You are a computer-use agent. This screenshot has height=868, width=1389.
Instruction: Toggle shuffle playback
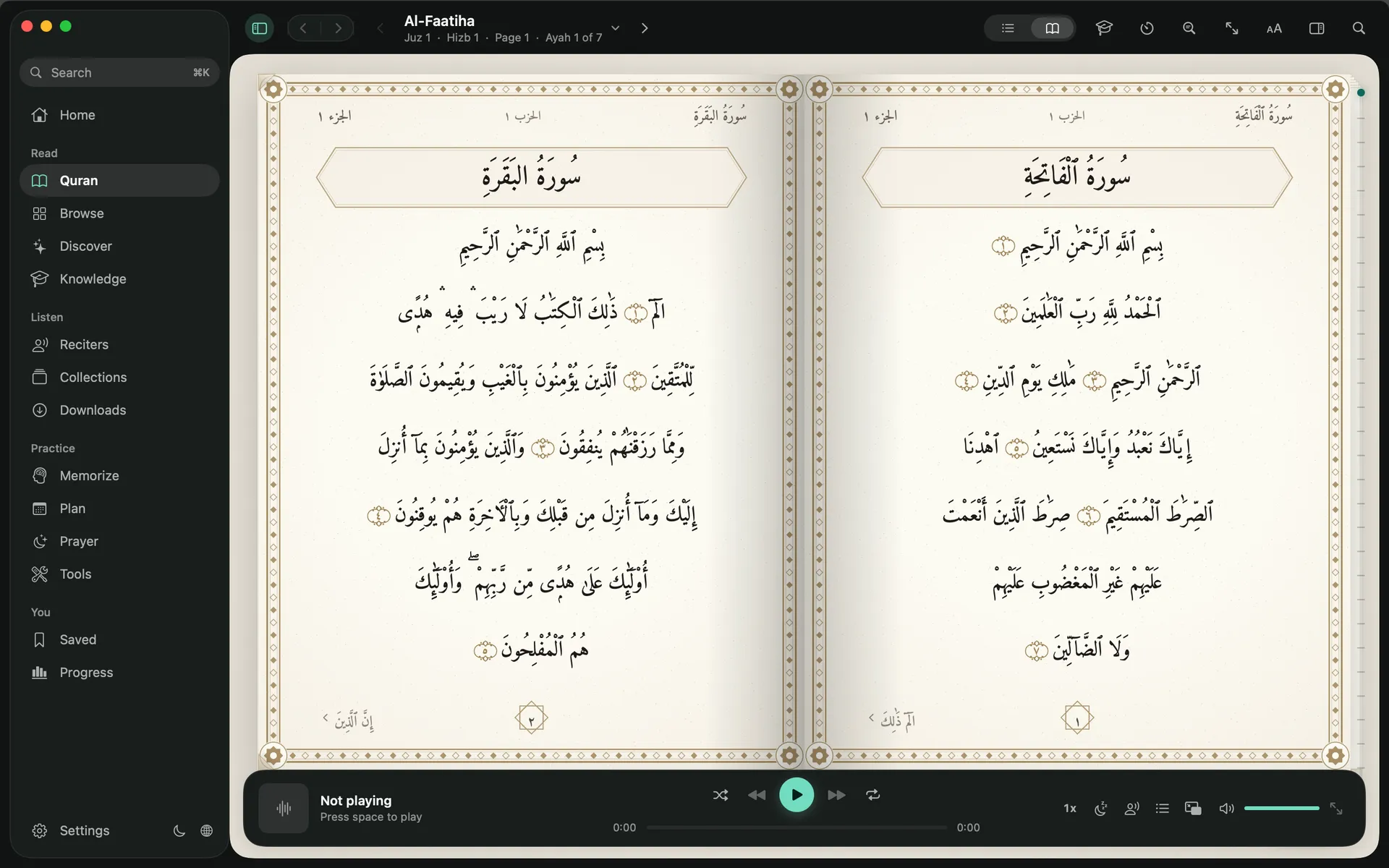pyautogui.click(x=721, y=795)
